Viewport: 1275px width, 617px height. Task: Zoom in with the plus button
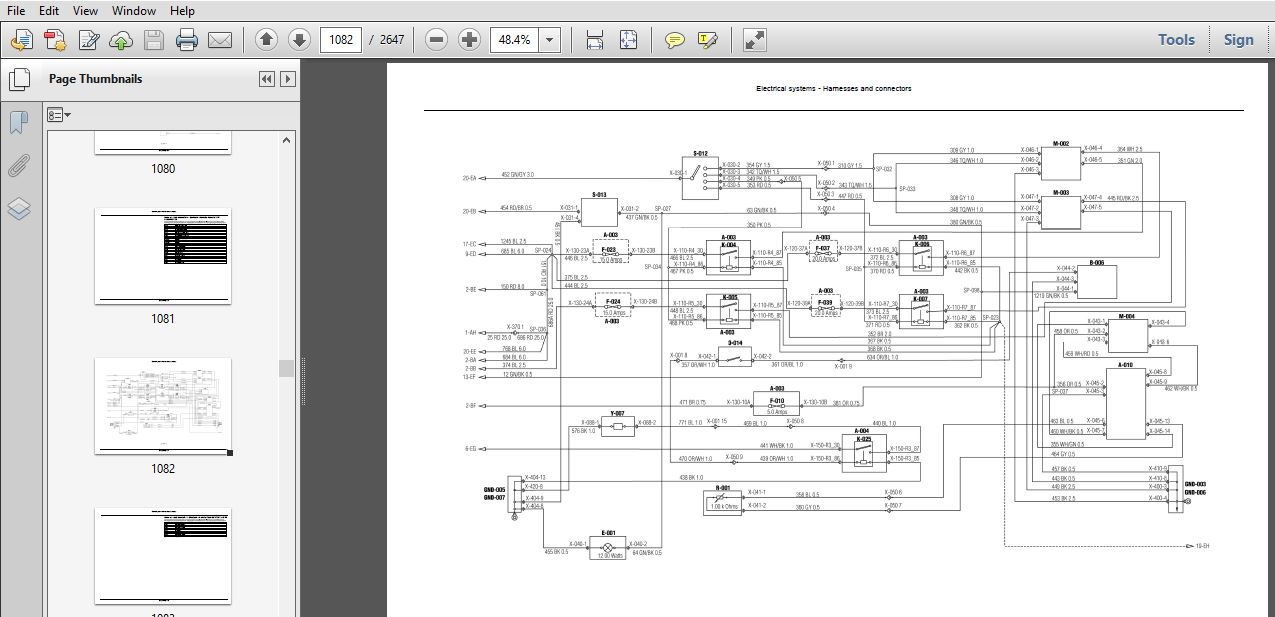click(469, 40)
